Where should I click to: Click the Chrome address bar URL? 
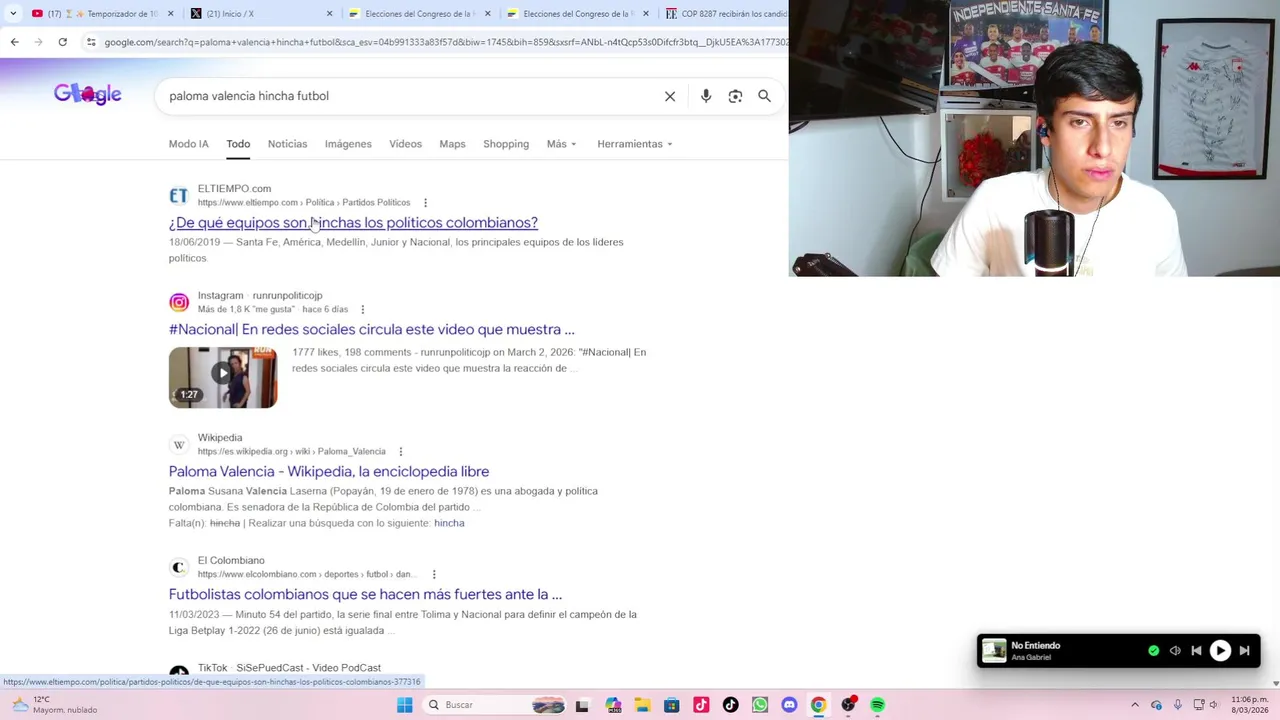pos(445,42)
